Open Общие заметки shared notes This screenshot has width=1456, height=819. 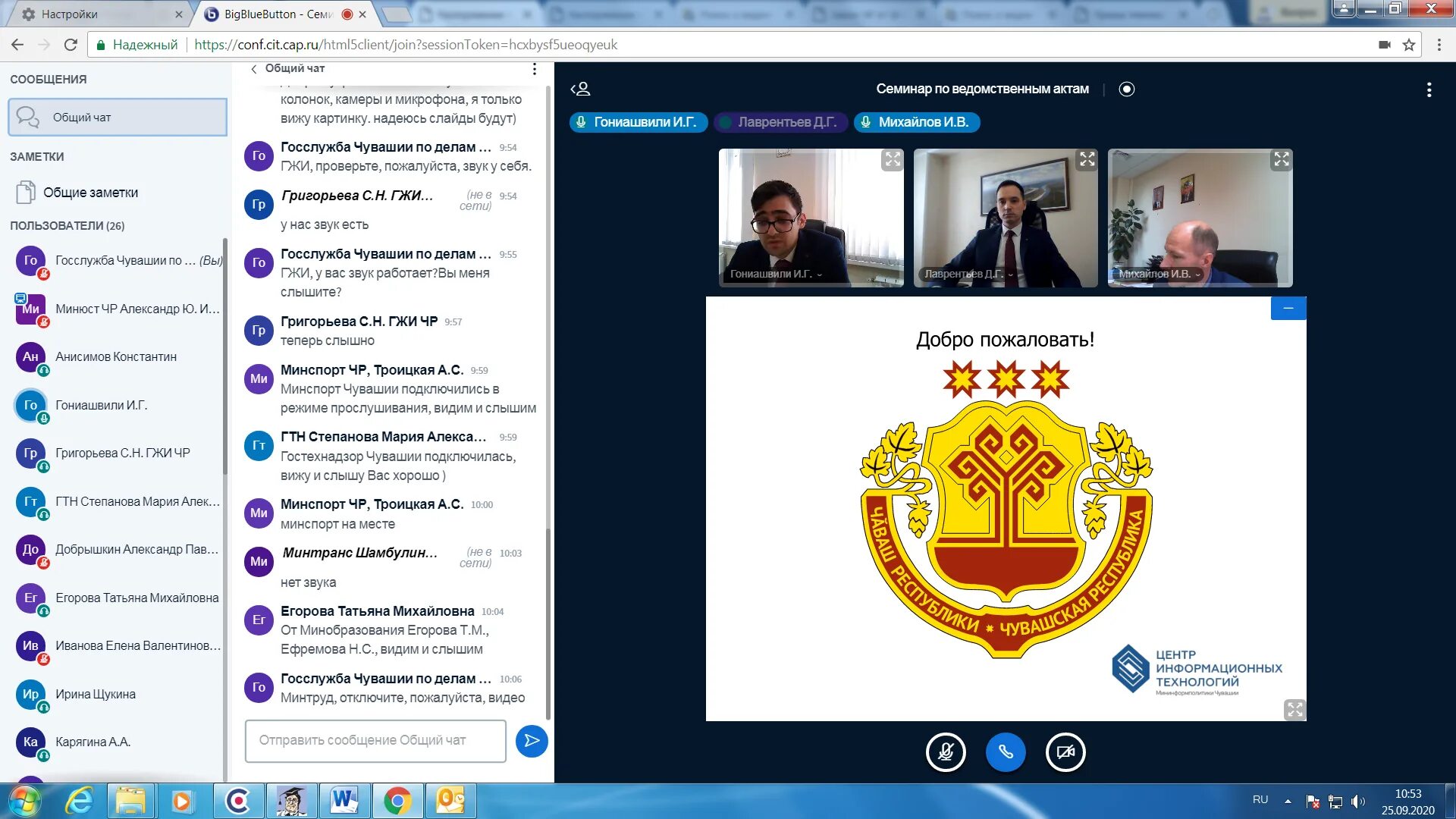point(90,193)
